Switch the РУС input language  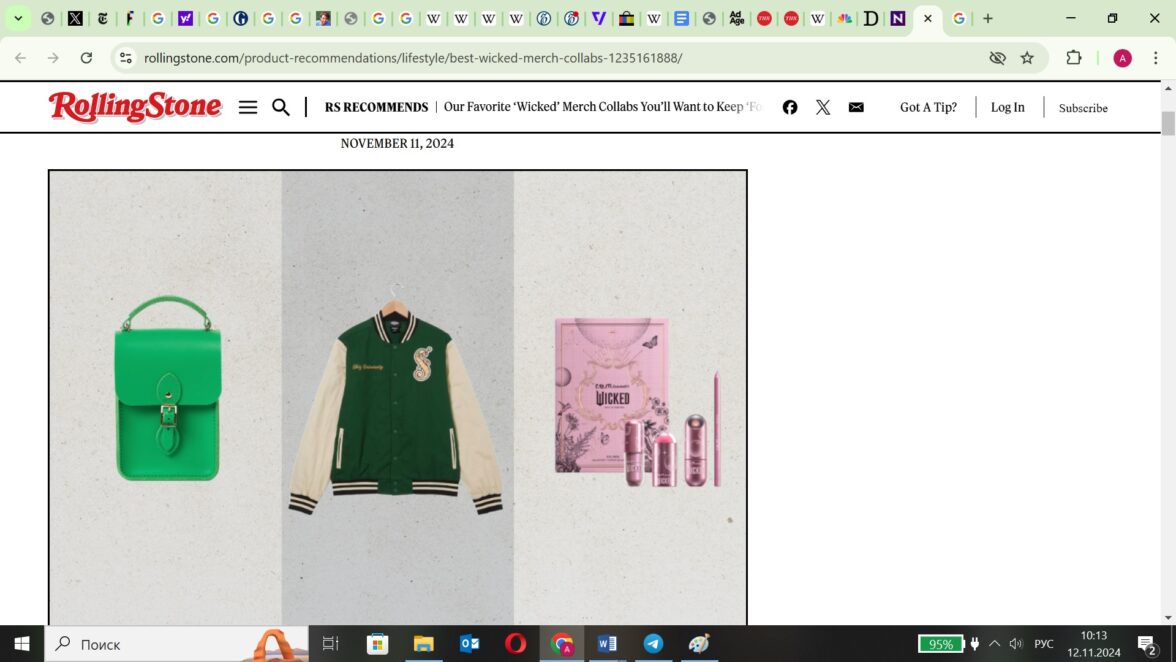point(1044,644)
